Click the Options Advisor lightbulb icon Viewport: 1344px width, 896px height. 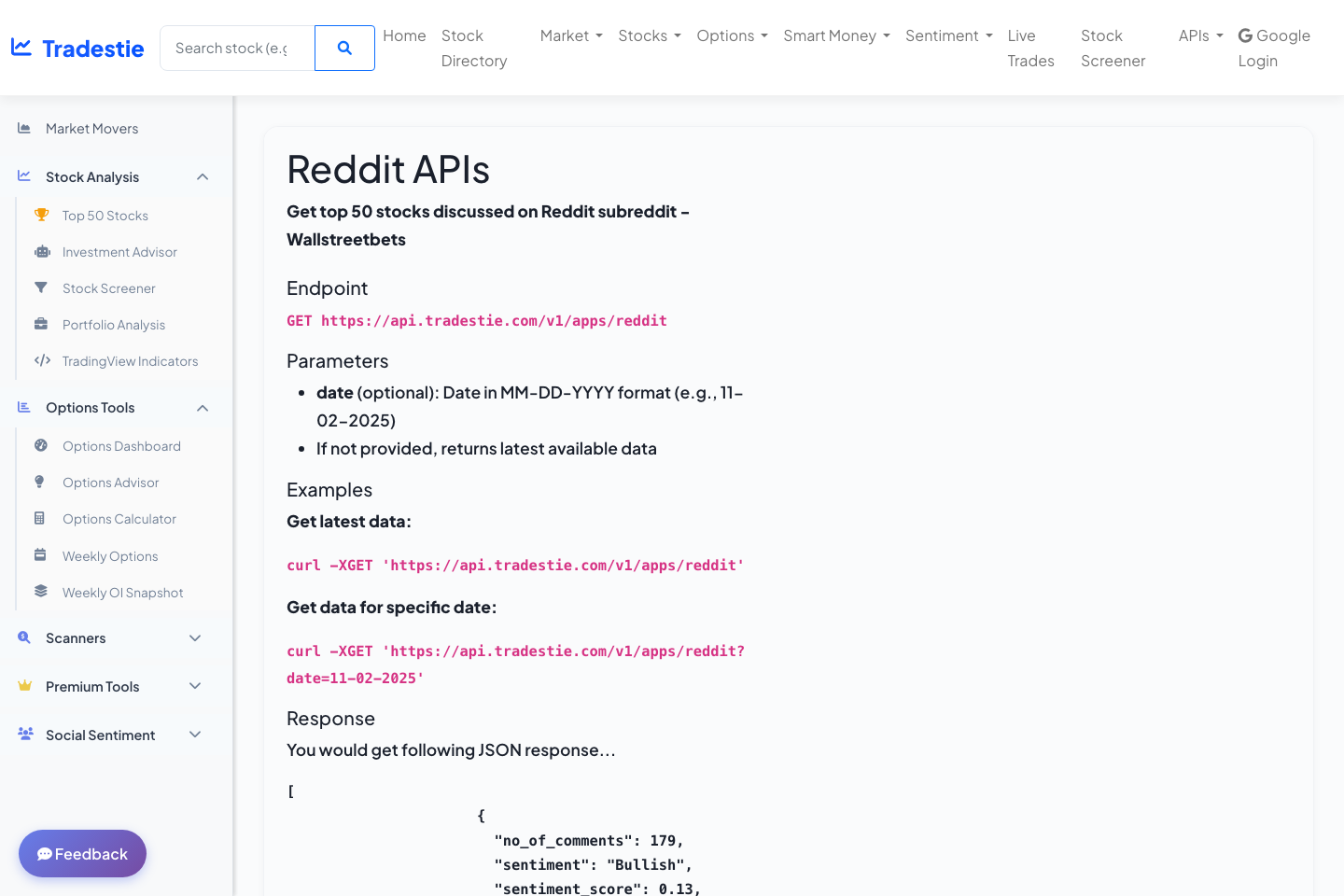[41, 482]
